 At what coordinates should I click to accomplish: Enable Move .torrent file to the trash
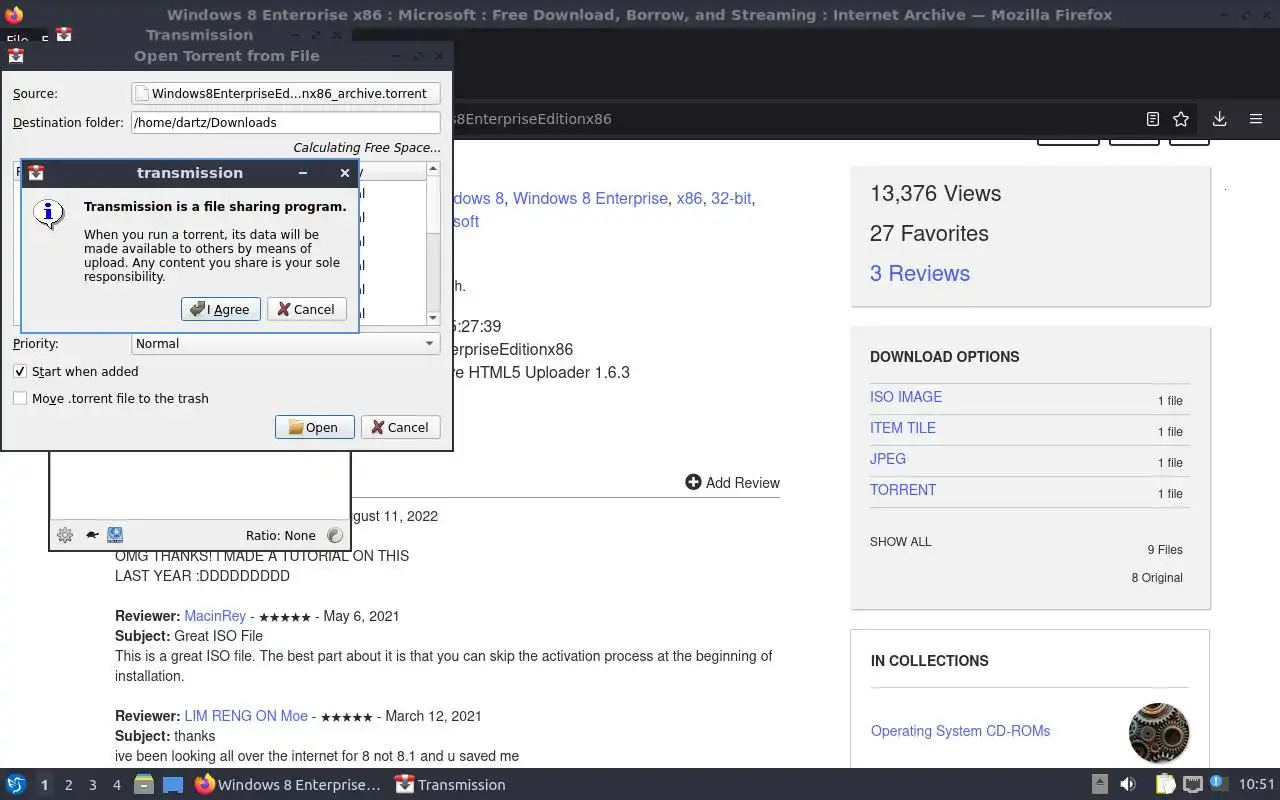click(x=20, y=398)
